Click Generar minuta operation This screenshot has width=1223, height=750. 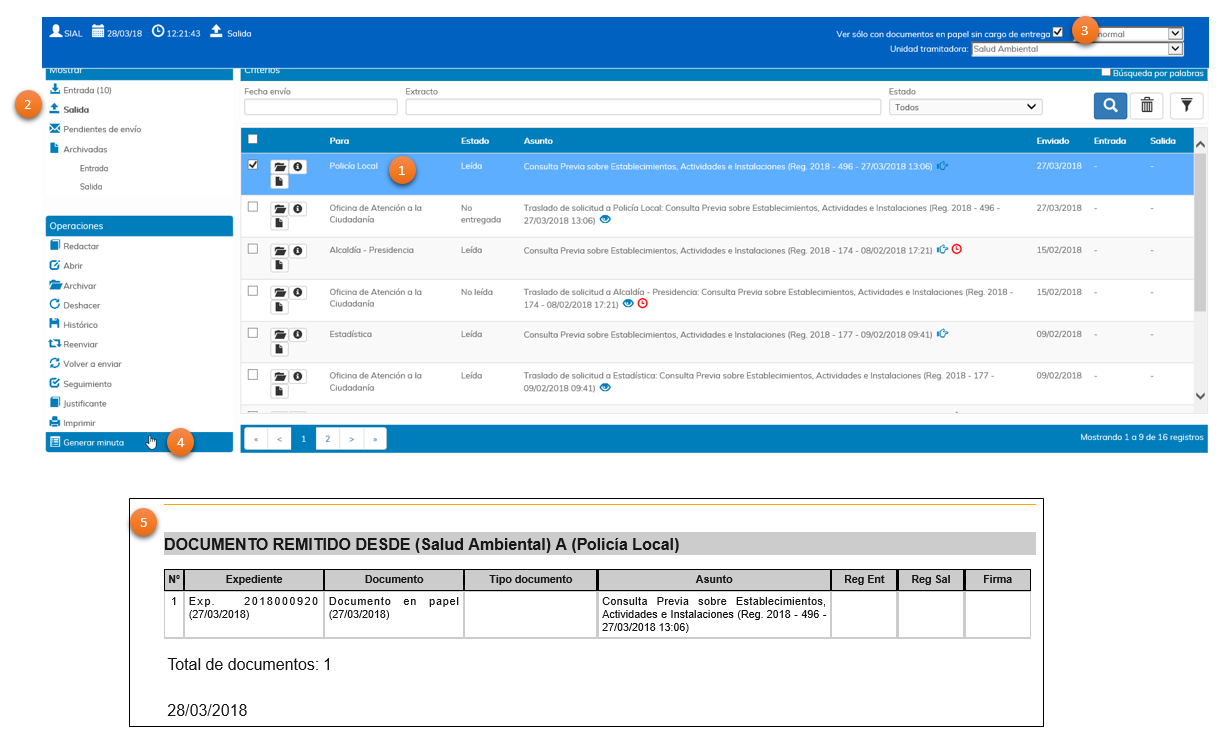pos(93,442)
